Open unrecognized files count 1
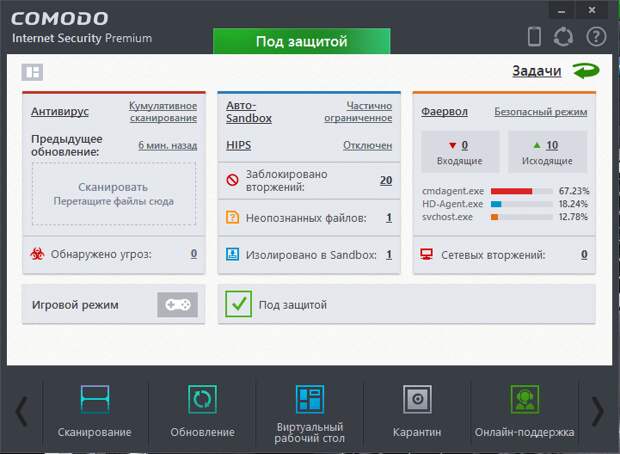This screenshot has width=620, height=454. pyautogui.click(x=389, y=218)
